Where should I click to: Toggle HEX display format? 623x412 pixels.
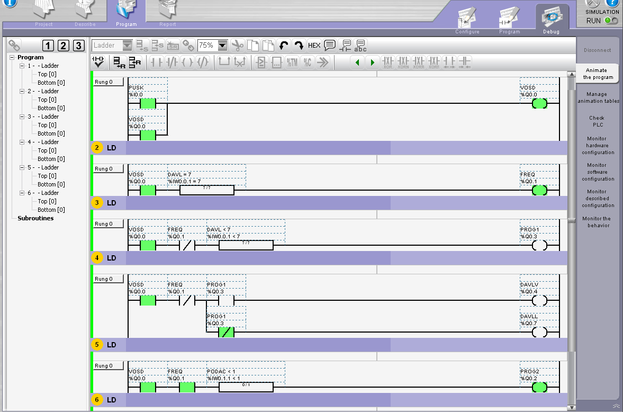pyautogui.click(x=314, y=46)
